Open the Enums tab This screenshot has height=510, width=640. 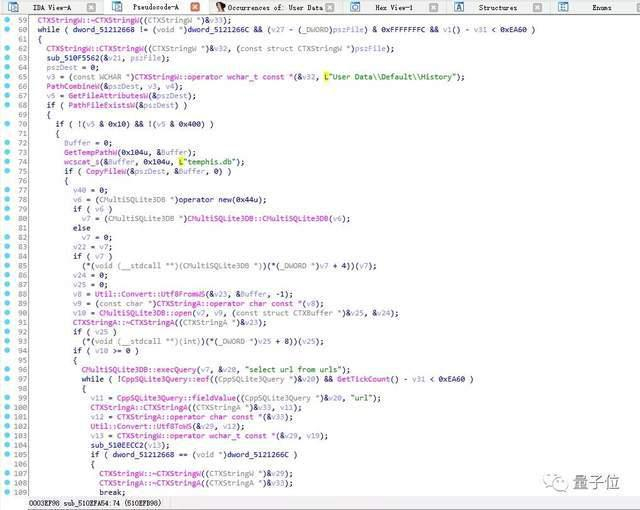[602, 7]
